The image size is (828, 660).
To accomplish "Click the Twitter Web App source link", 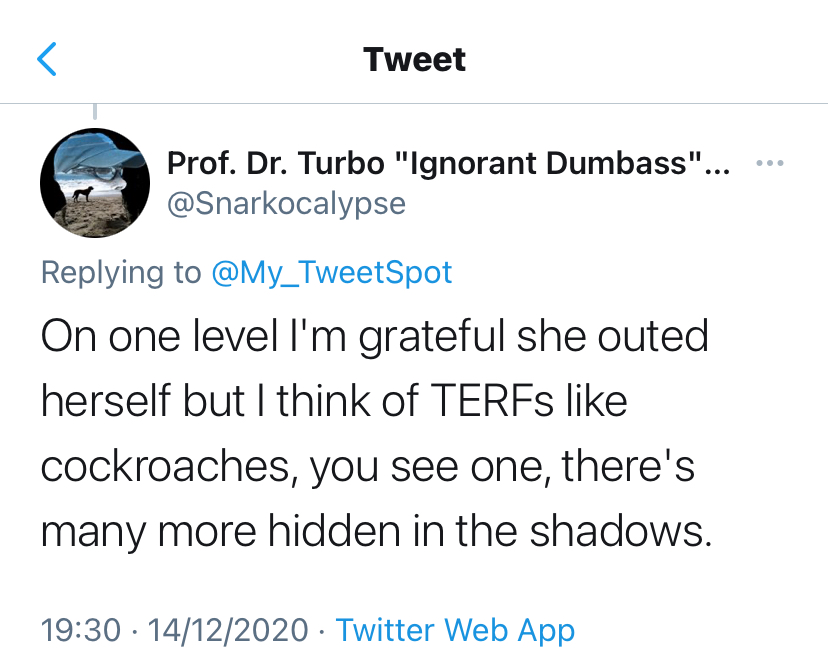I will (455, 630).
